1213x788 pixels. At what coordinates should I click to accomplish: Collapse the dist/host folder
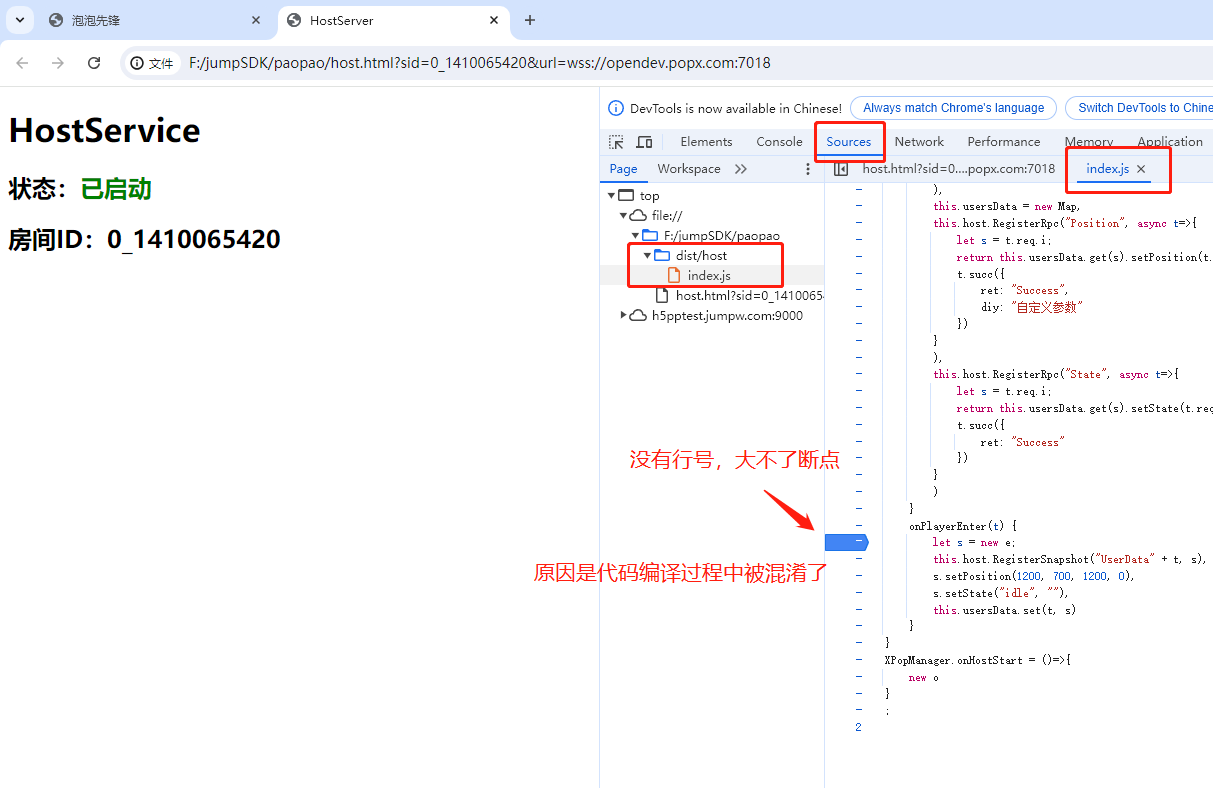647,256
